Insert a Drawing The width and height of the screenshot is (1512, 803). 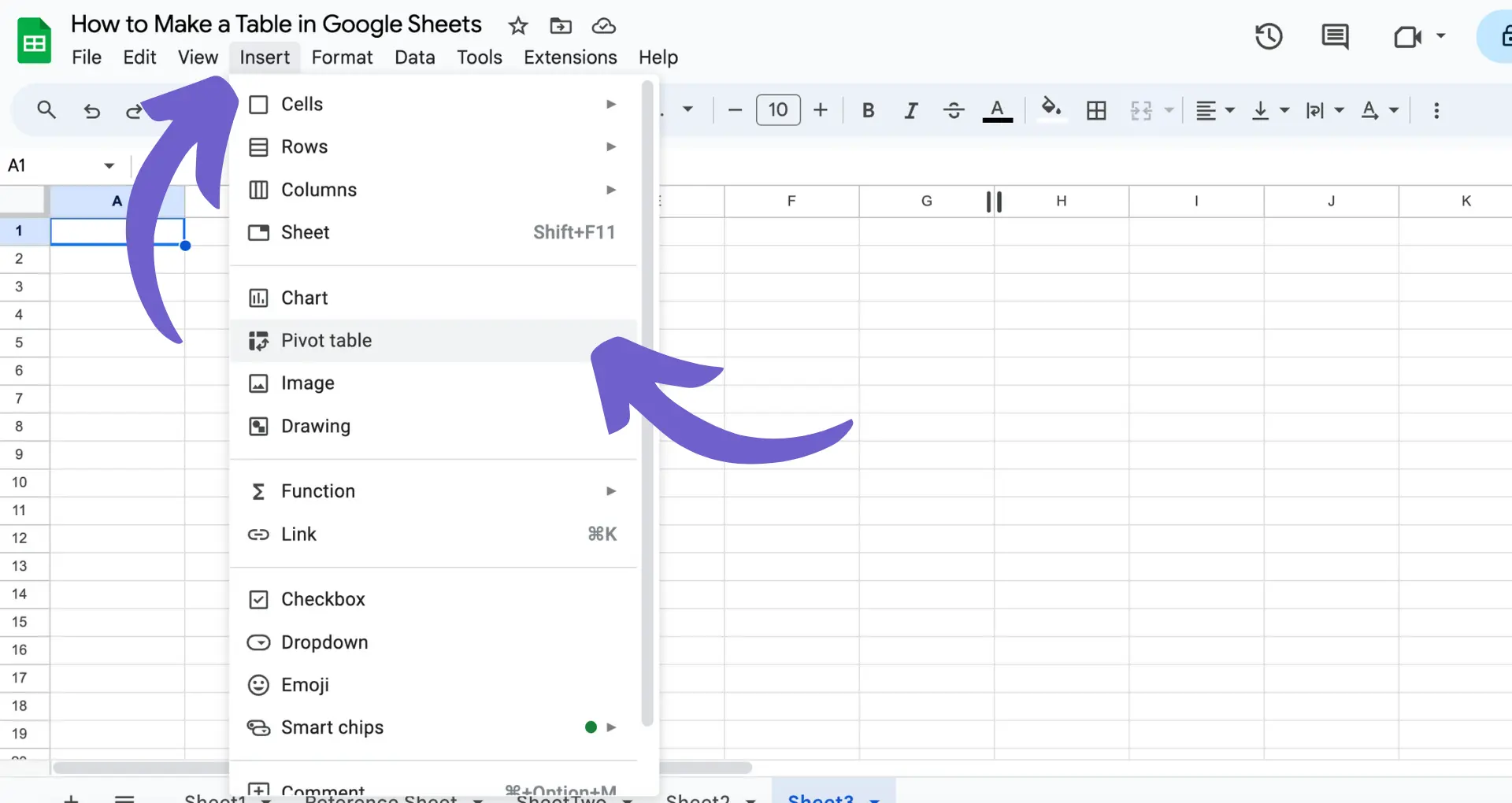tap(433, 426)
